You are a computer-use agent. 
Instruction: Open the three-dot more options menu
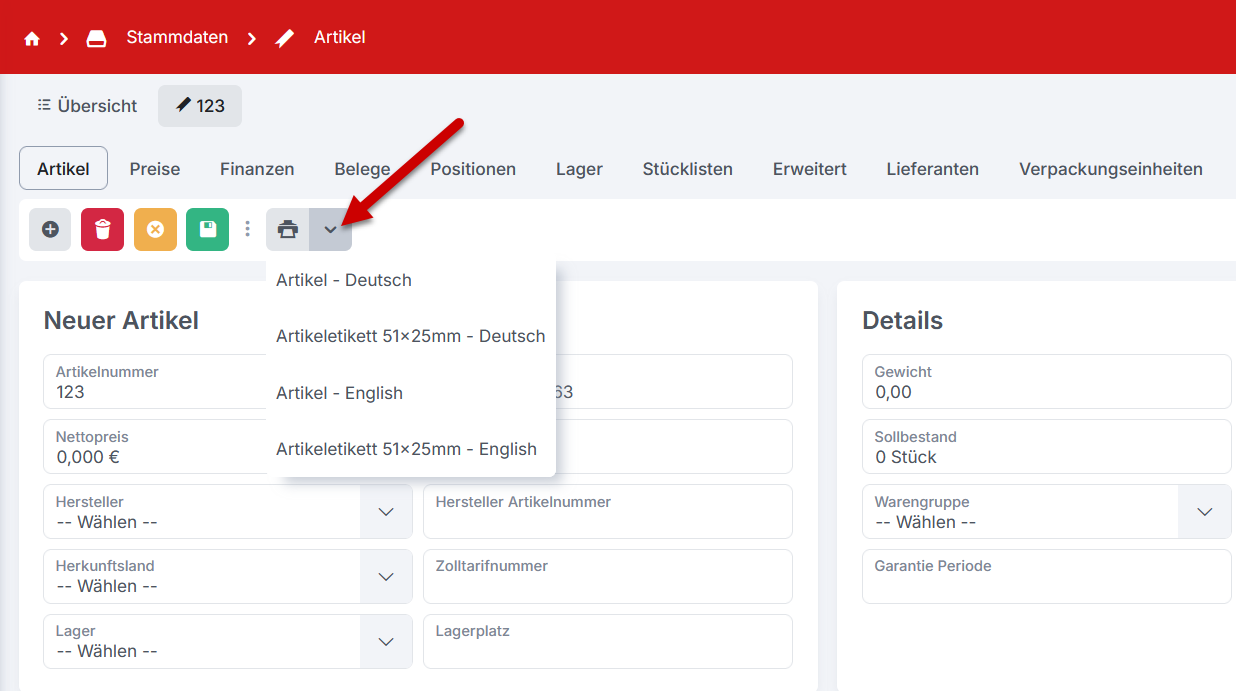248,229
